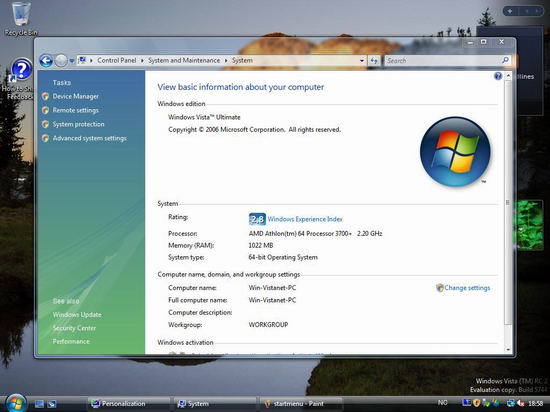
Task: Select the AMD Athlon processor text
Action: pyautogui.click(x=315, y=233)
